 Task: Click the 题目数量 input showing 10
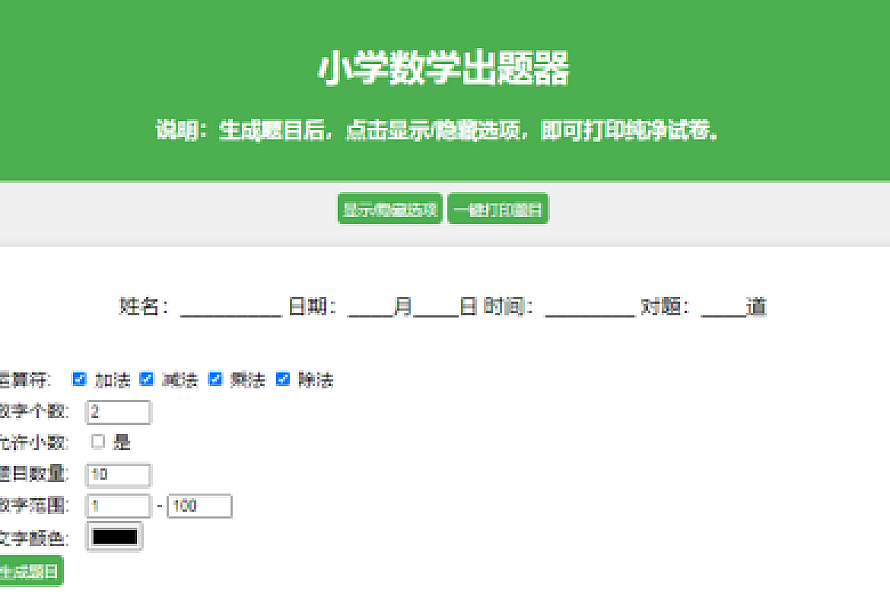(x=118, y=475)
